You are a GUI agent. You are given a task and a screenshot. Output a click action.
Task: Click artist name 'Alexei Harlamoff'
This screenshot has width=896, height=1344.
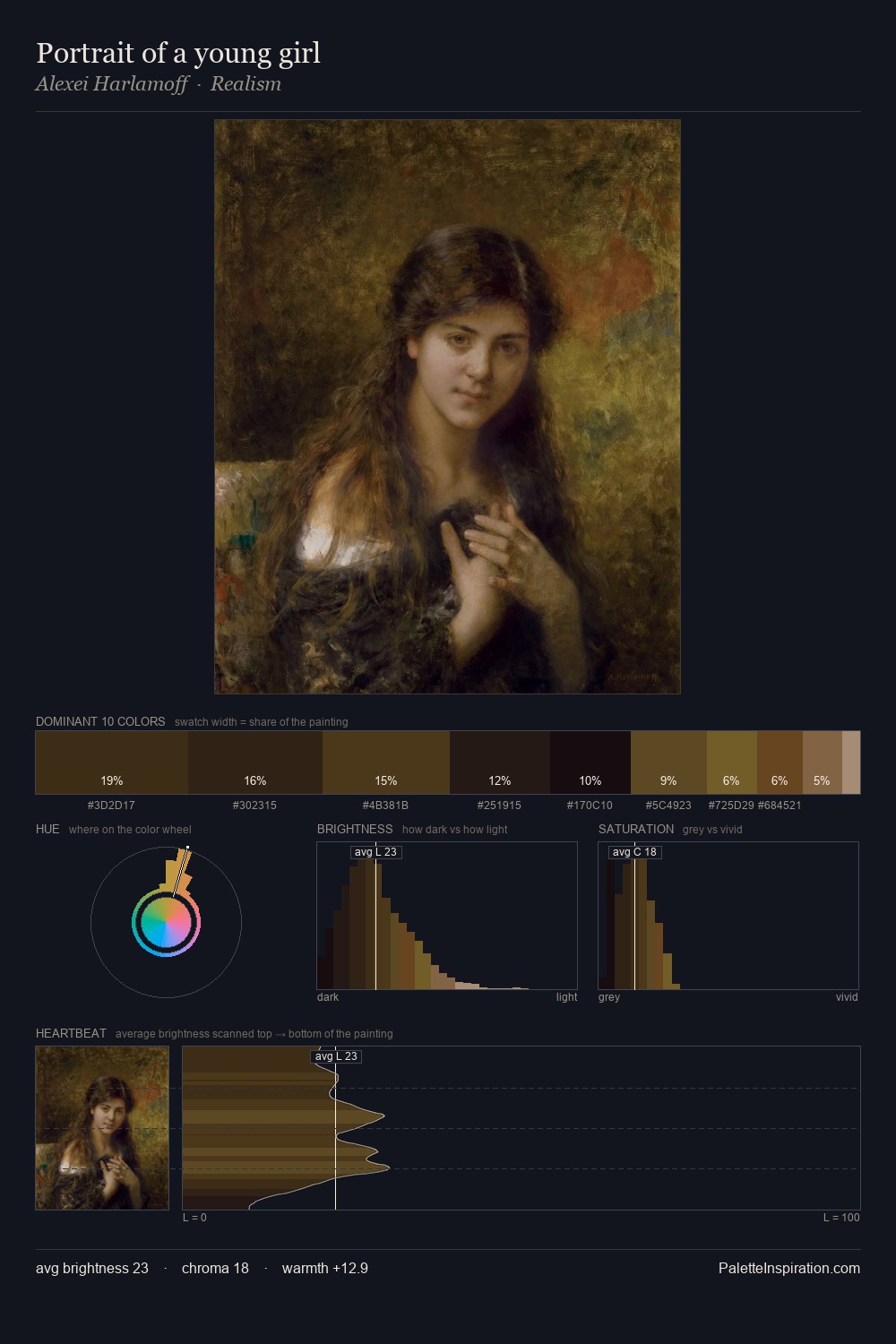point(112,84)
